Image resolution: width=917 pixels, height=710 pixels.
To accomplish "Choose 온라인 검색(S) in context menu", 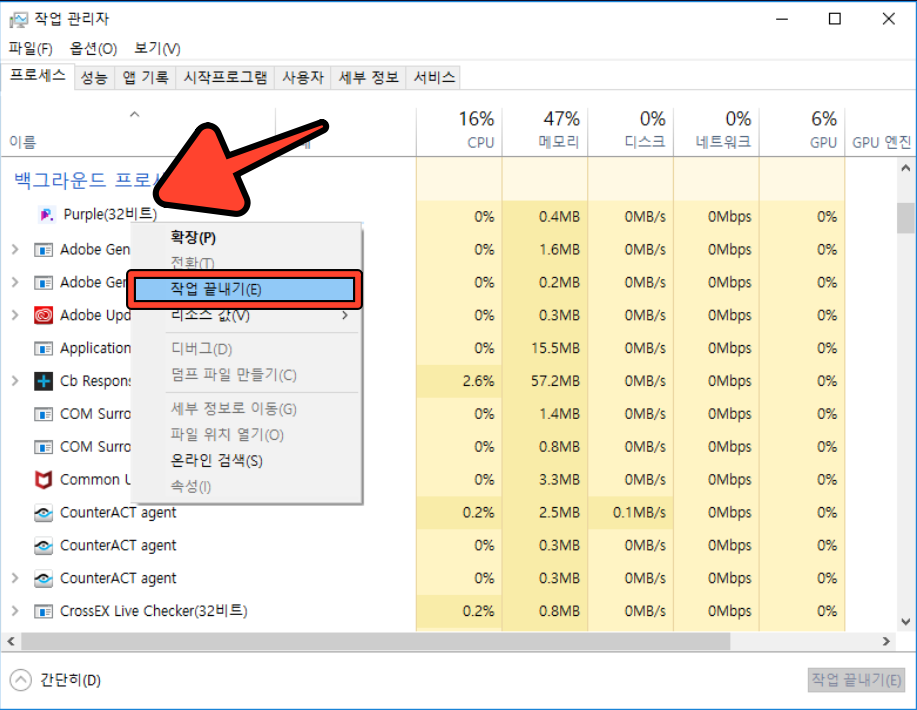I will (246, 461).
